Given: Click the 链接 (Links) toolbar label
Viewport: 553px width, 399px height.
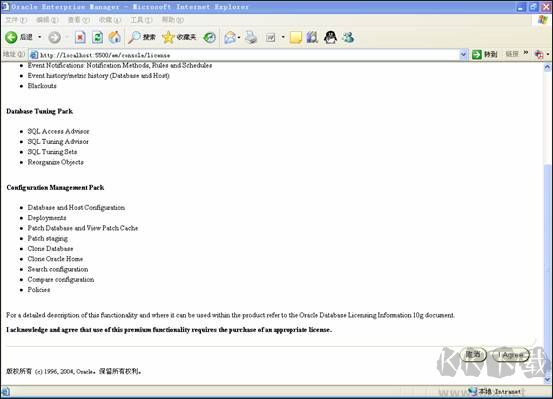Looking at the screenshot, I should (x=512, y=54).
